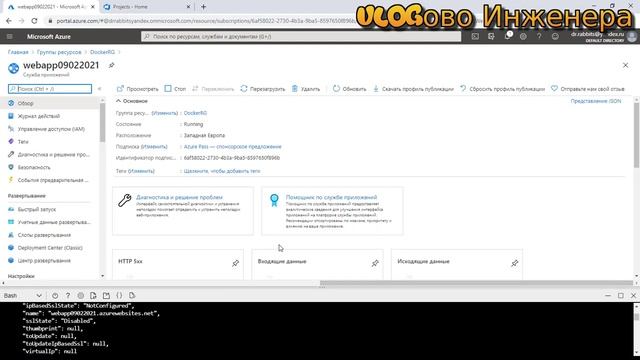This screenshot has width=640, height=360.
Task: Open help question mark in top bar
Action: click(539, 36)
